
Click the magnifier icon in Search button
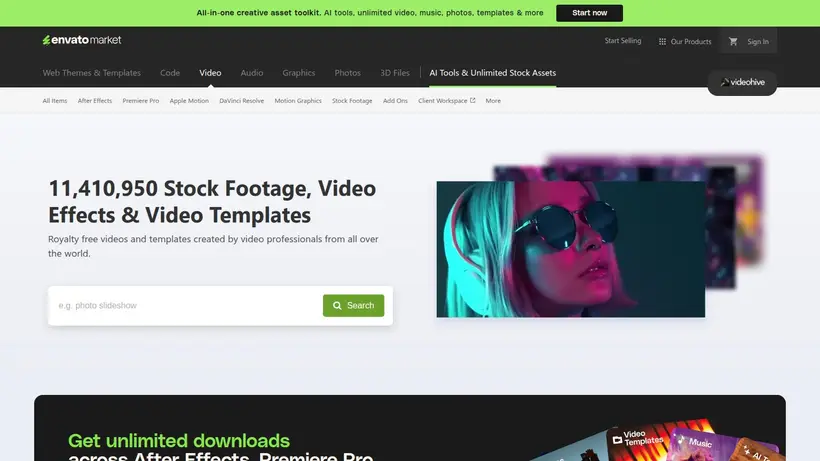coord(337,305)
